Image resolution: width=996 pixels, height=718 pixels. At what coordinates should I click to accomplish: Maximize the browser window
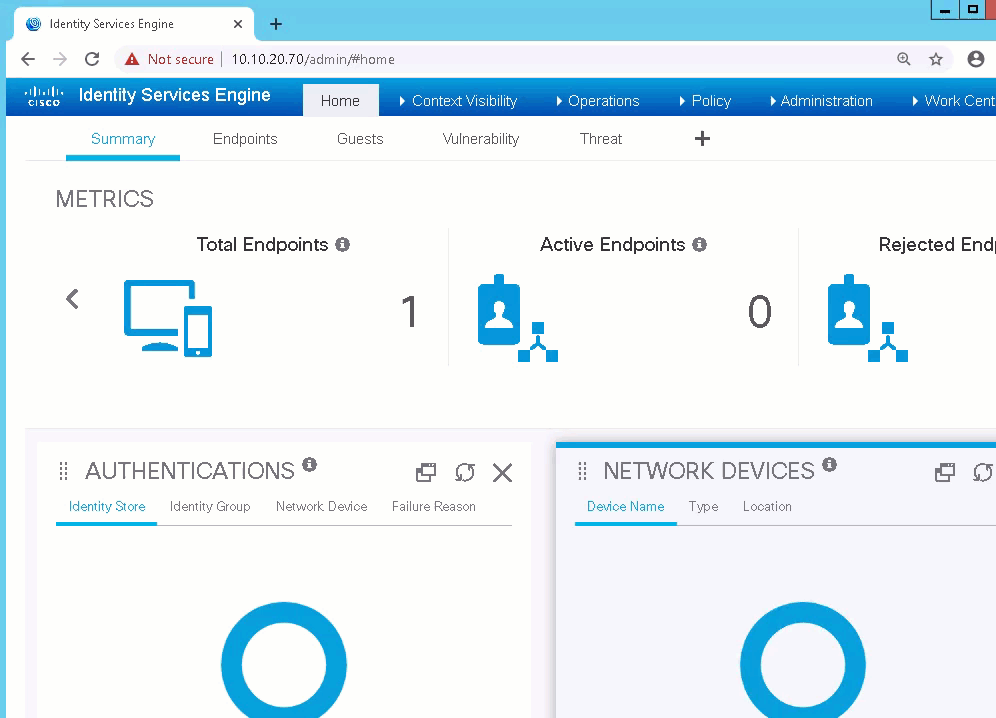click(x=973, y=10)
